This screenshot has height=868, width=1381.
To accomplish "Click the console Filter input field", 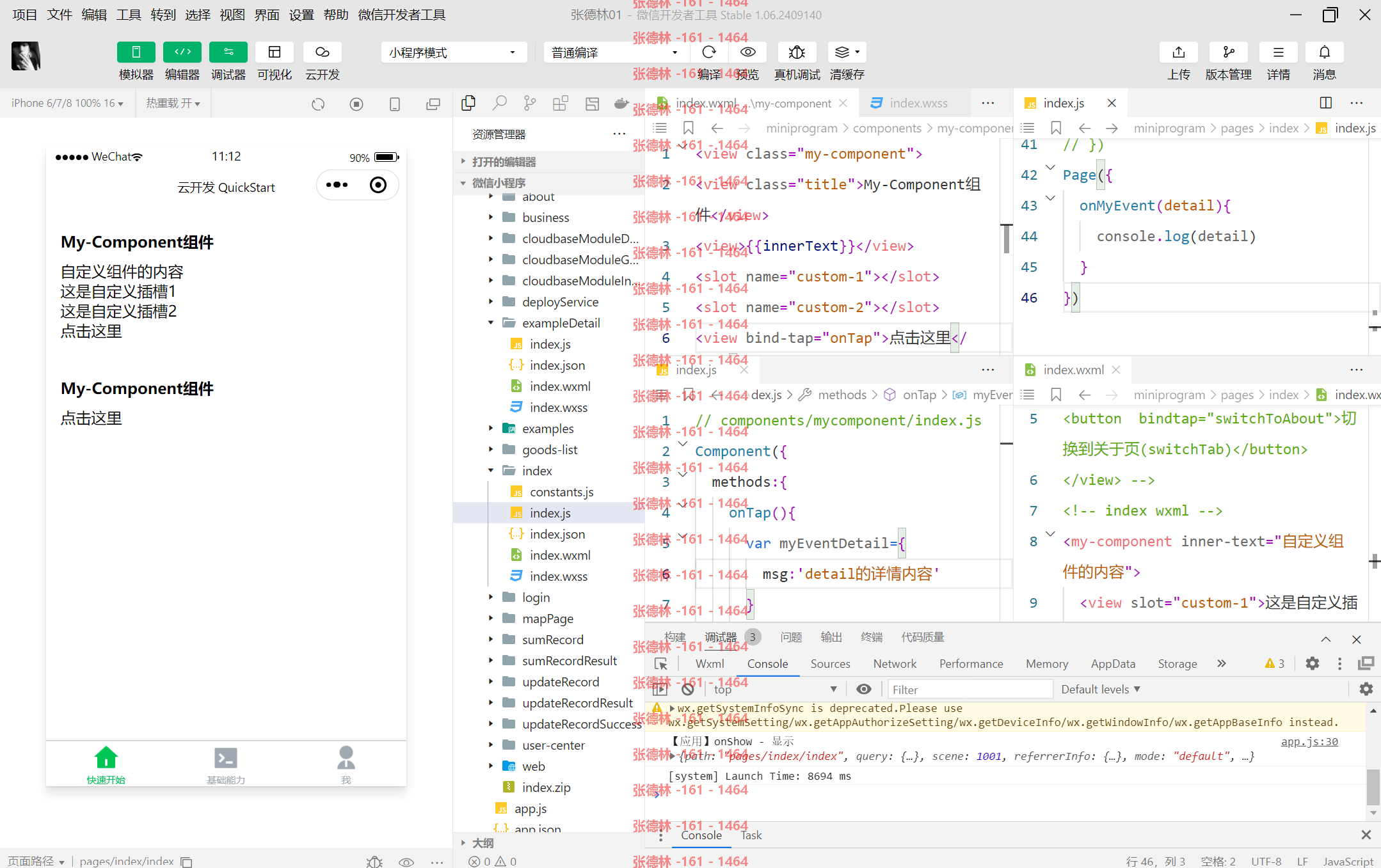I will pos(970,690).
